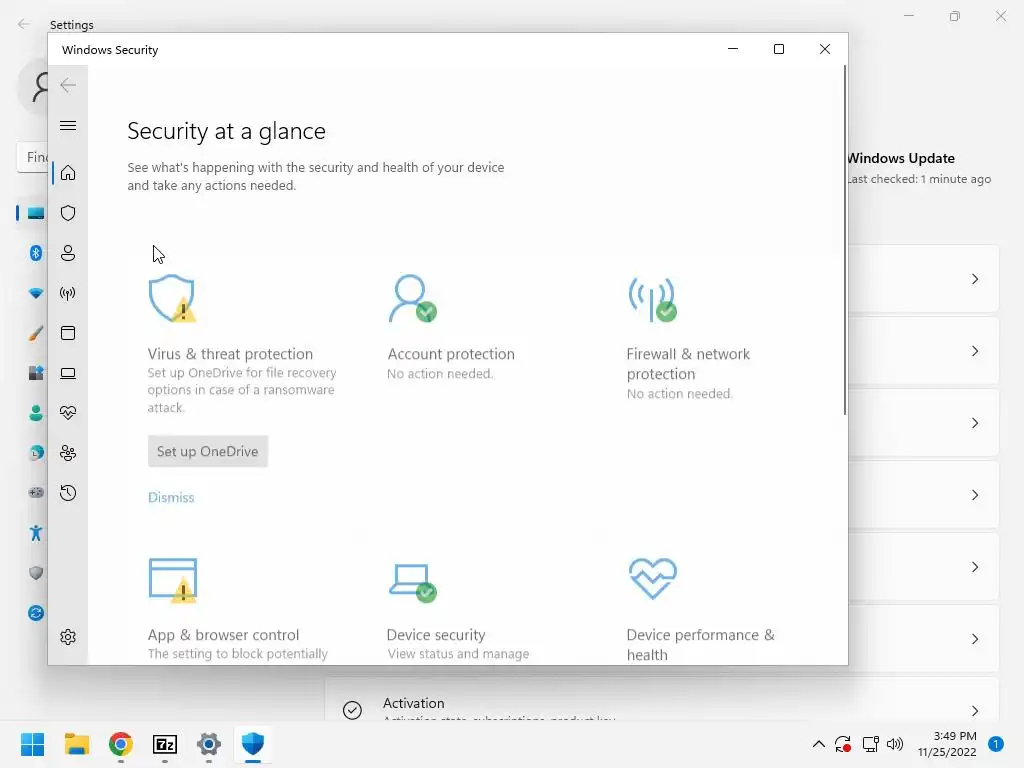Click the Virus & threat protection shield tile icon
The height and width of the screenshot is (768, 1024).
(x=172, y=298)
